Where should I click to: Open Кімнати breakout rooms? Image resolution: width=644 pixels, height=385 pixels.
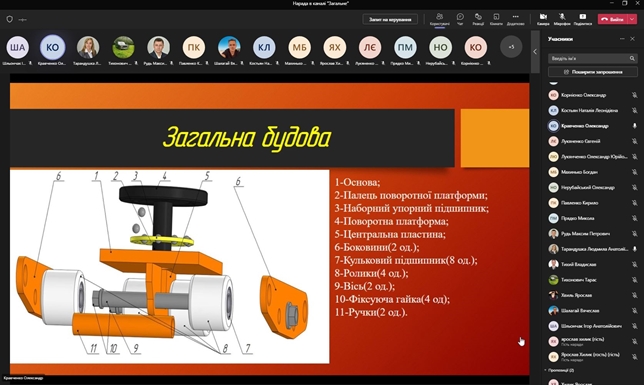[496, 19]
